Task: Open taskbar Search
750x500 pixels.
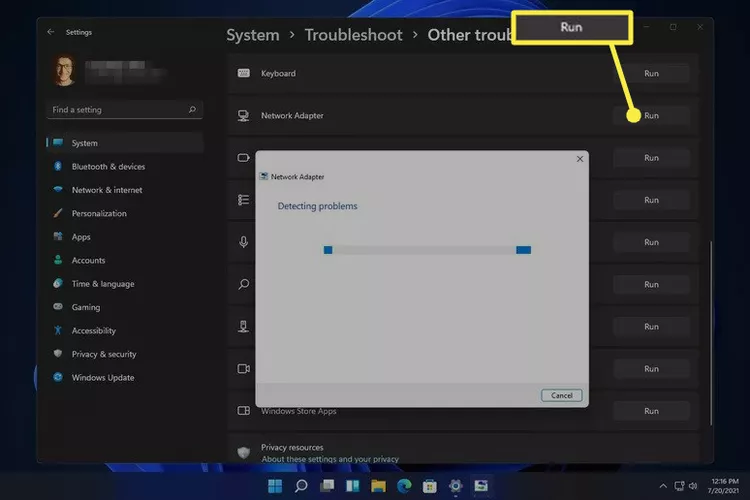Action: [x=301, y=486]
